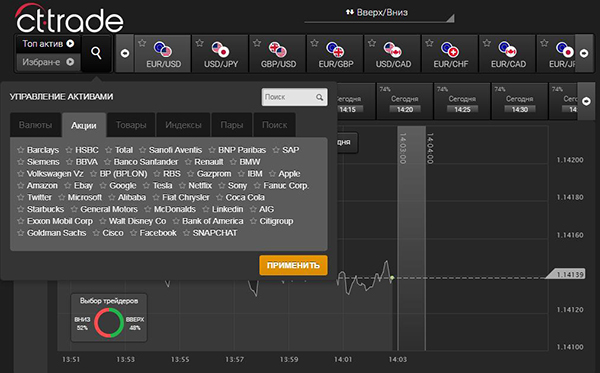Focus the Поиск search field

pos(294,97)
